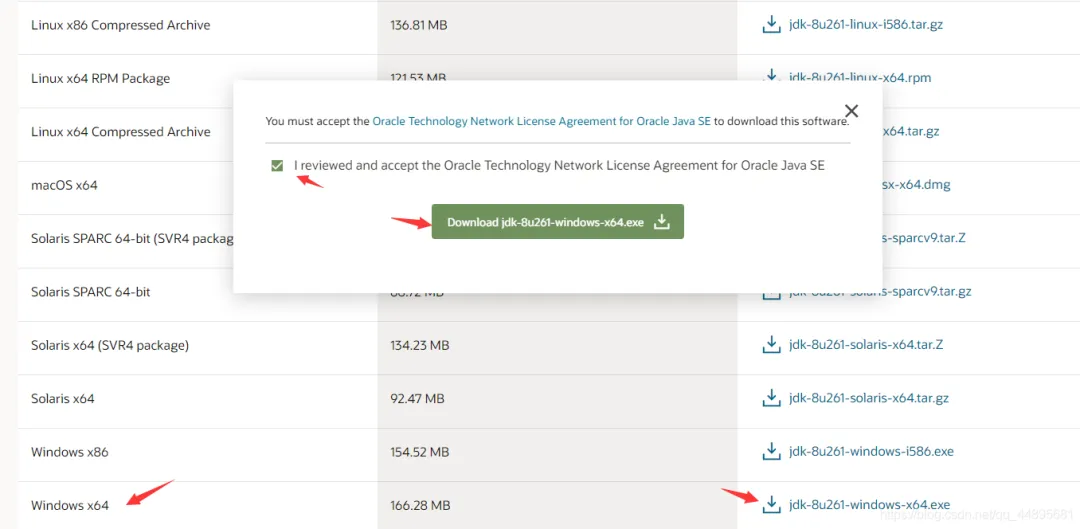Select 134.23 MB size cell
The width and height of the screenshot is (1080, 529).
click(419, 345)
